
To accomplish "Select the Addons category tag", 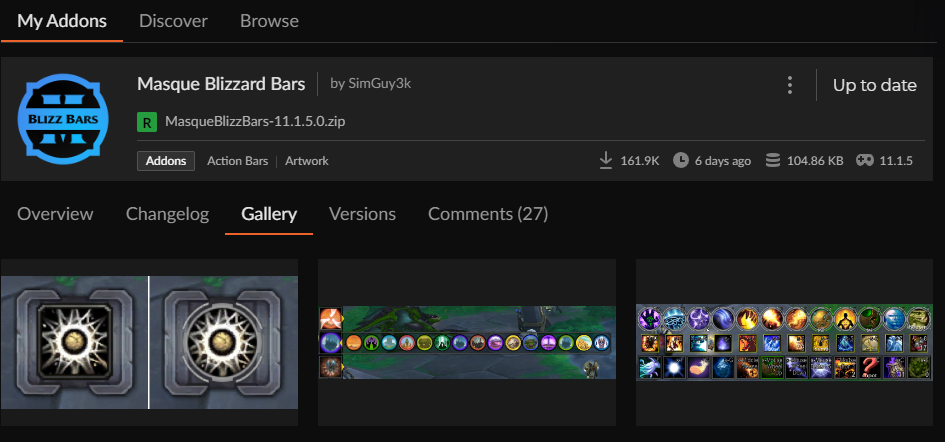I will [166, 161].
